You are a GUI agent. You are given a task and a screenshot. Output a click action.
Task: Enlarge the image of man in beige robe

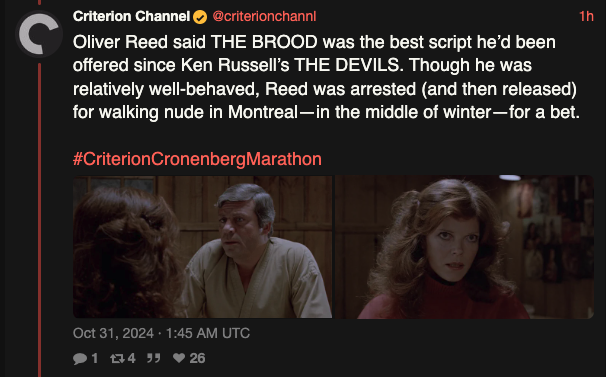coord(203,247)
